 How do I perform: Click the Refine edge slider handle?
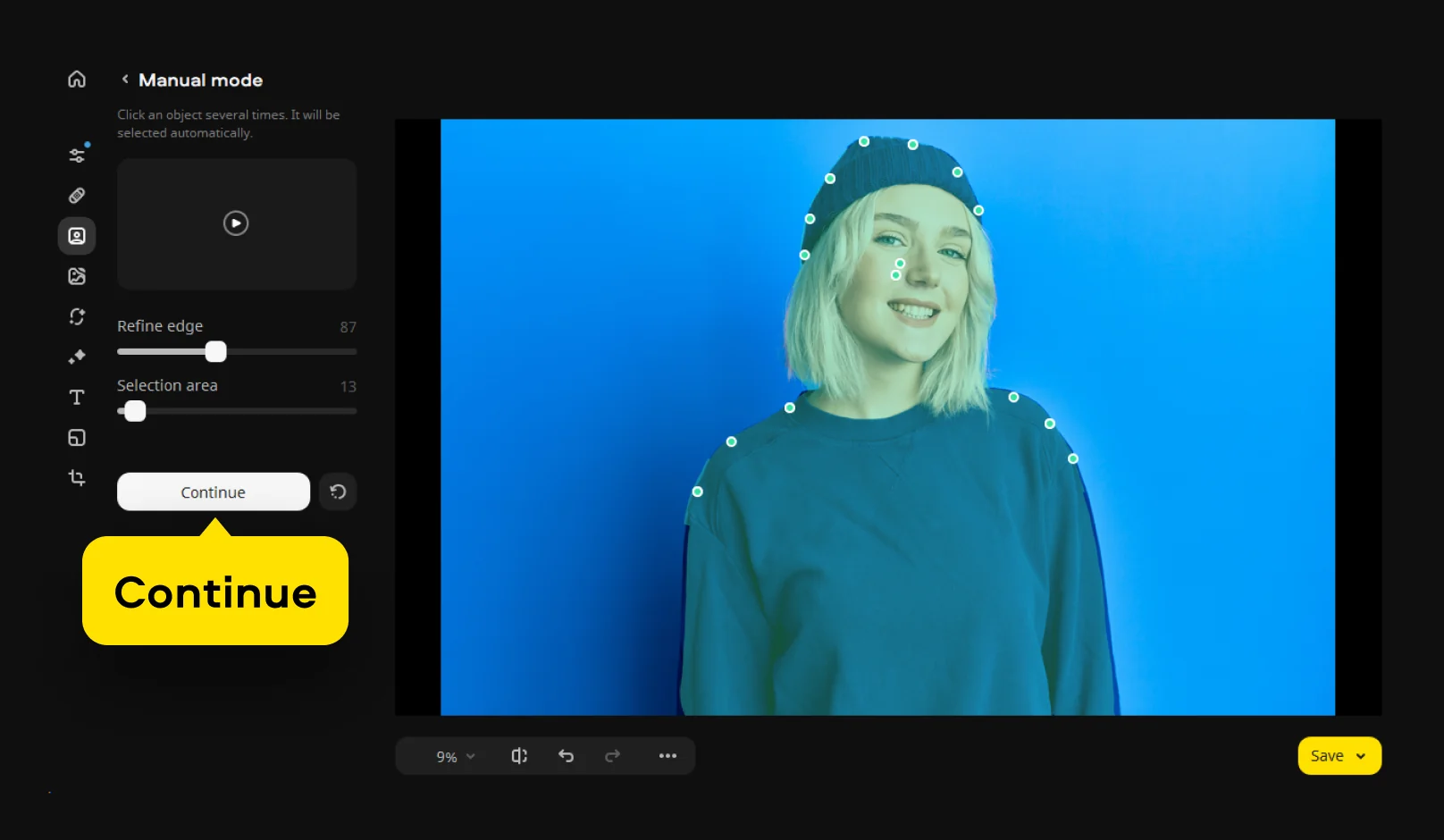pos(216,352)
